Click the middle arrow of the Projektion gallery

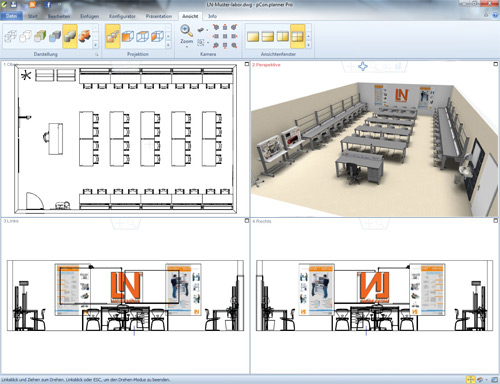pos(168,36)
